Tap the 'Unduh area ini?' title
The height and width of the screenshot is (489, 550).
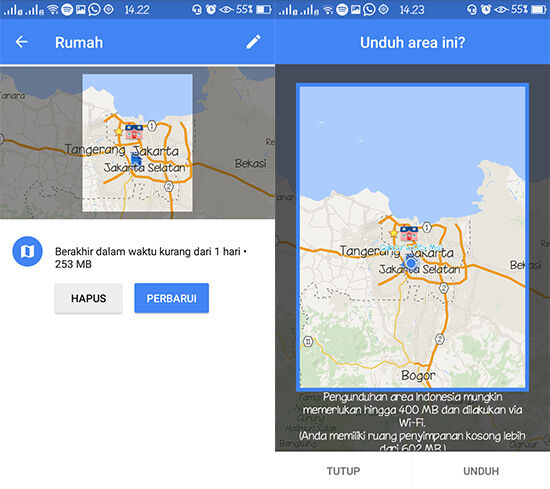[412, 42]
